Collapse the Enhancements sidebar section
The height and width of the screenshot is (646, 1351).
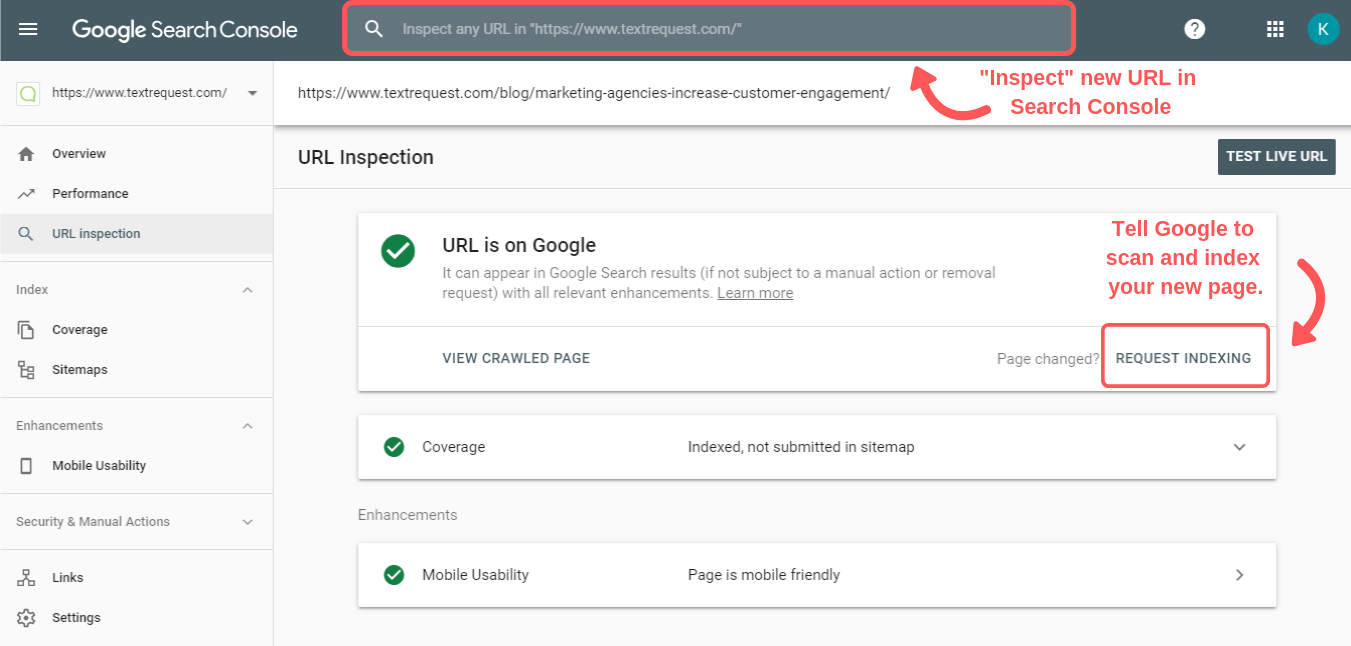[248, 426]
